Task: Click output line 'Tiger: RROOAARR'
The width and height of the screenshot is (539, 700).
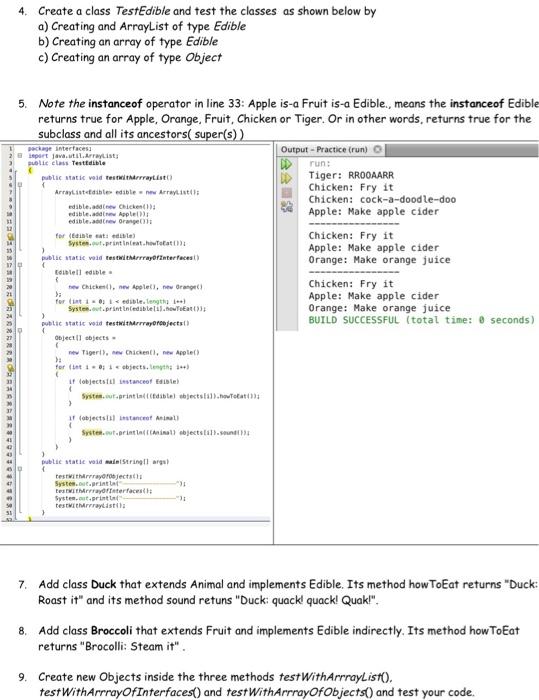Action: (351, 175)
